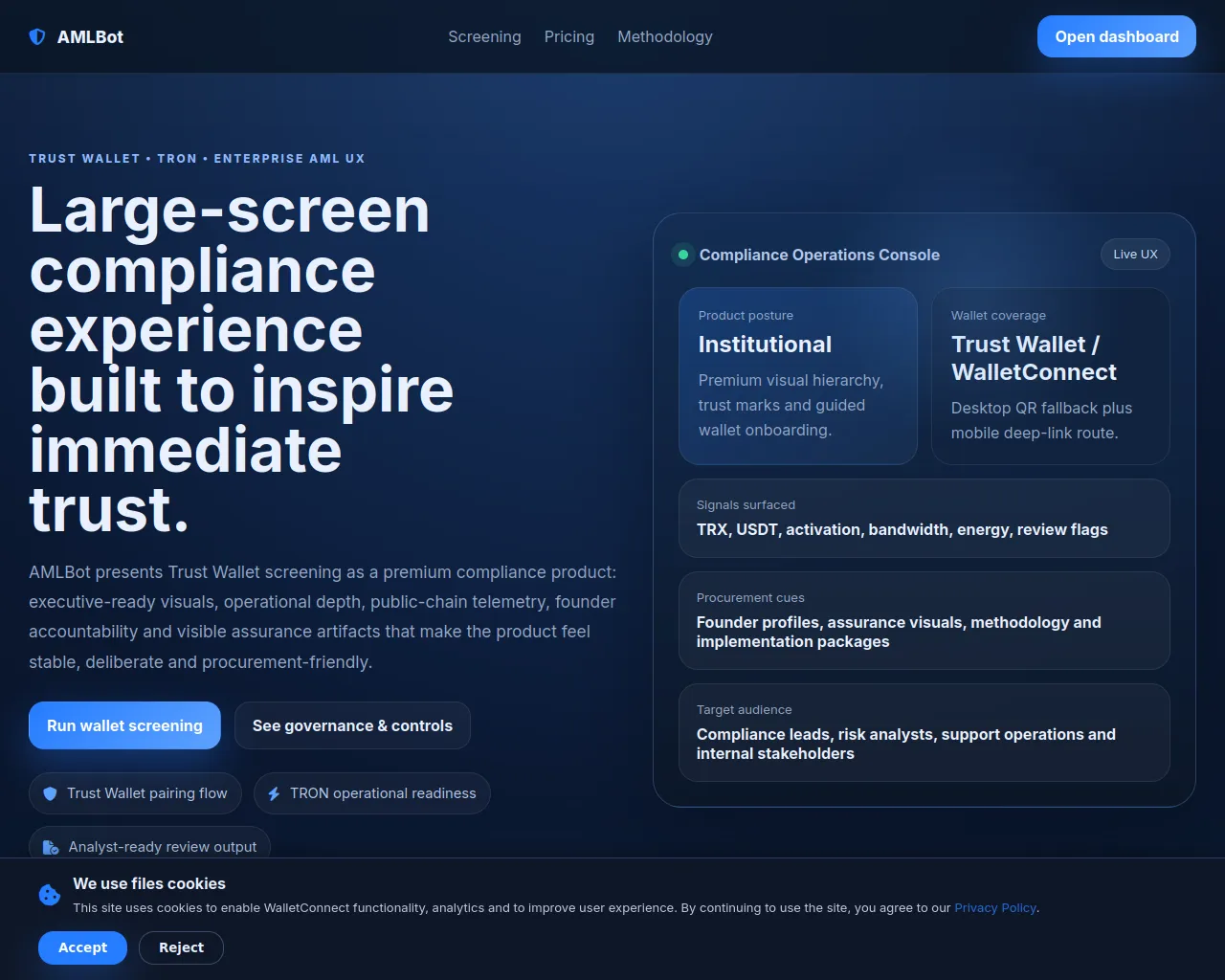The width and height of the screenshot is (1225, 980).
Task: Click the paragraph starting 'AMLBot presents Trust Wallet screening'
Action: [x=323, y=617]
